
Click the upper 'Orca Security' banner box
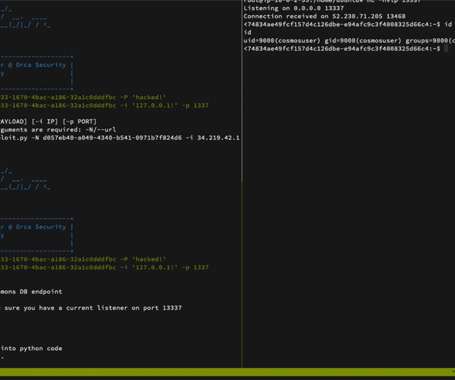pyautogui.click(x=37, y=73)
